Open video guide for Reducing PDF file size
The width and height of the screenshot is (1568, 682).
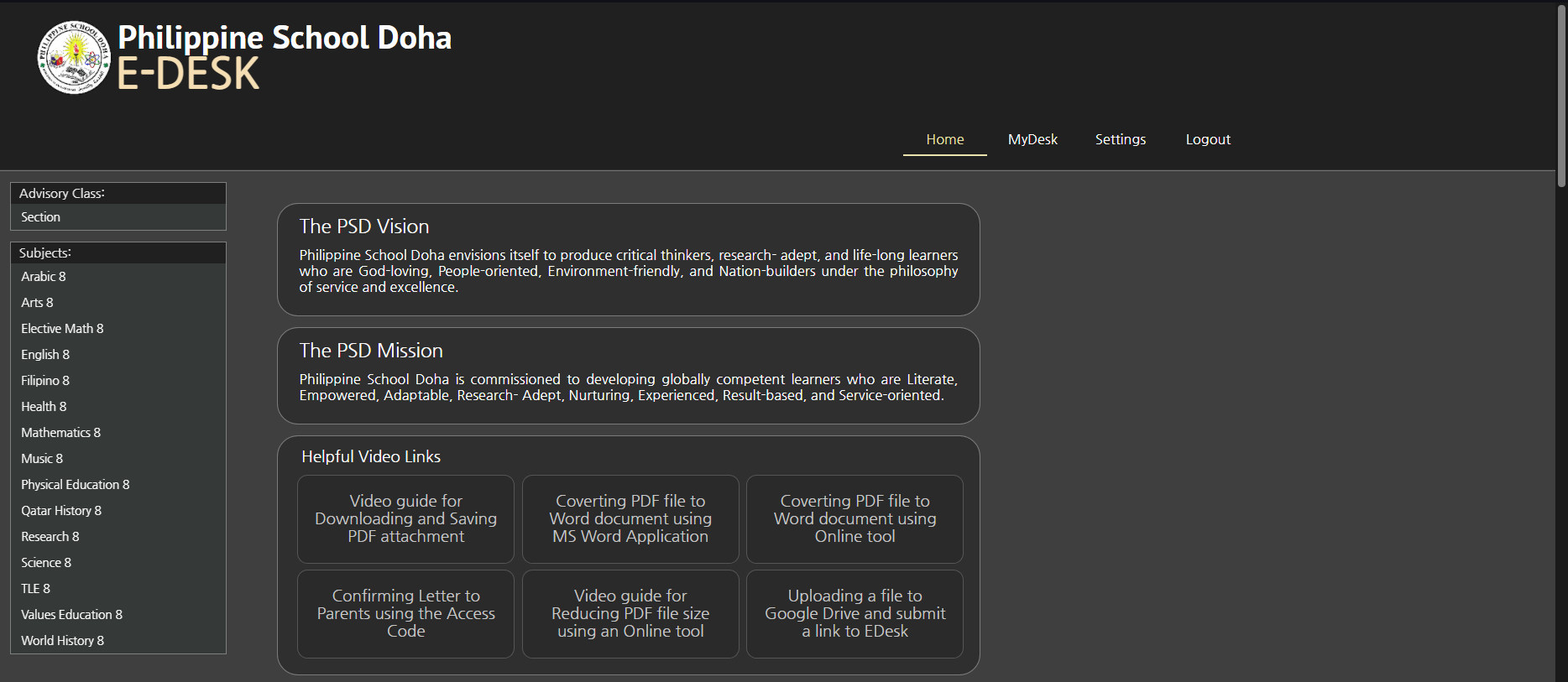tap(630, 614)
